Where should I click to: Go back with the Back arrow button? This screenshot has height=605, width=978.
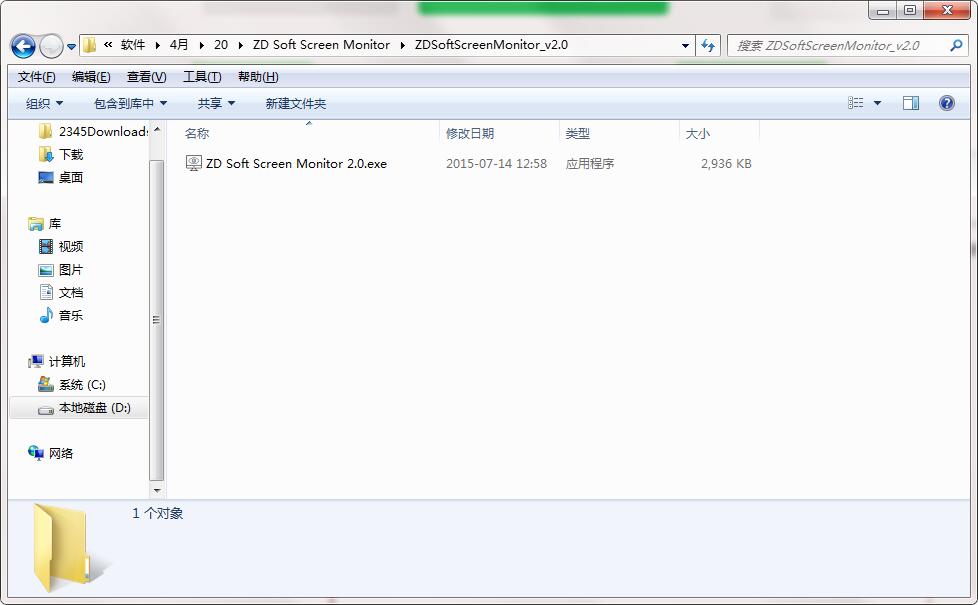click(23, 46)
